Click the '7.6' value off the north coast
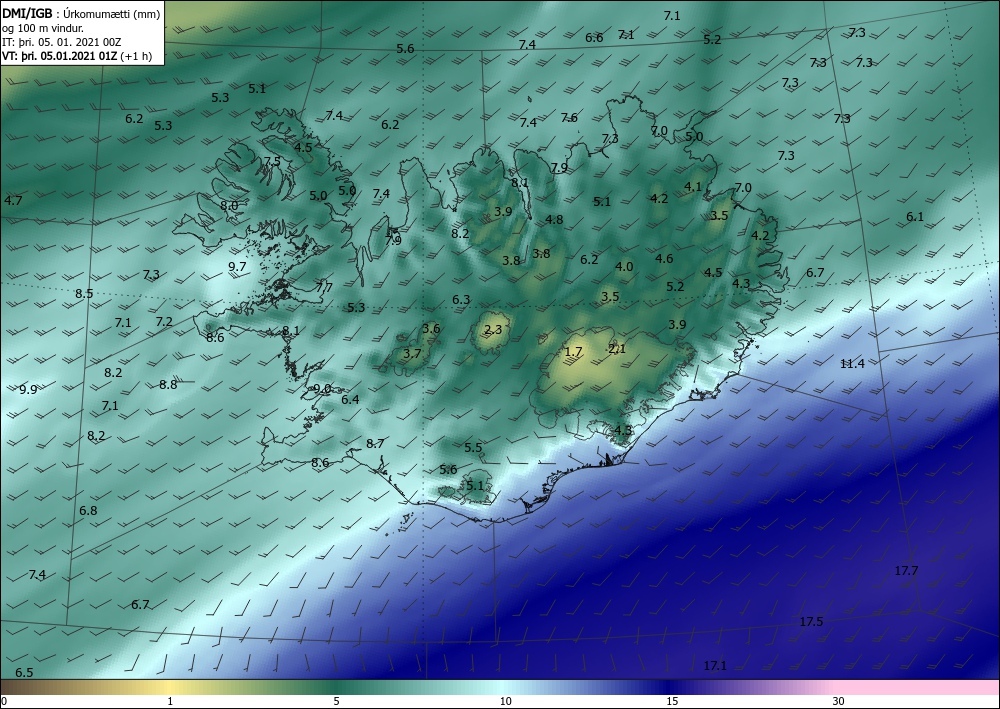Image resolution: width=1000 pixels, height=709 pixels. [x=570, y=117]
